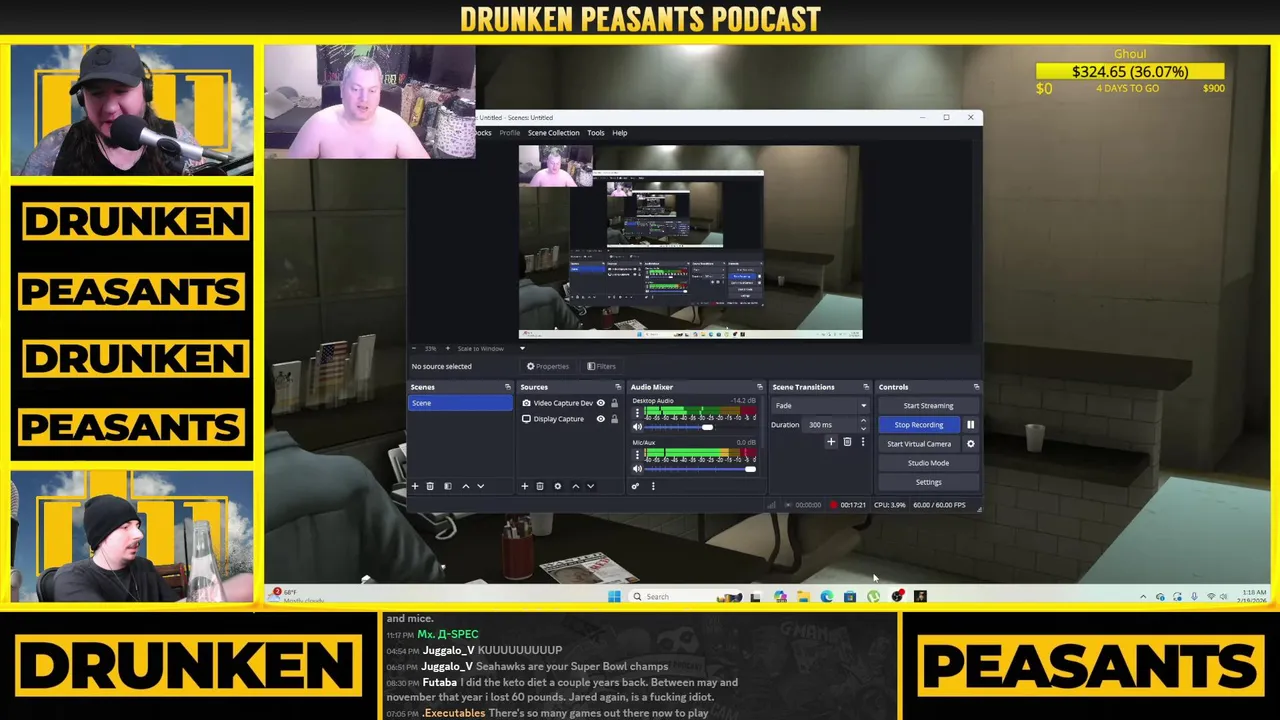
Task: Remove selected scene using the Scenes trash icon
Action: pos(430,486)
